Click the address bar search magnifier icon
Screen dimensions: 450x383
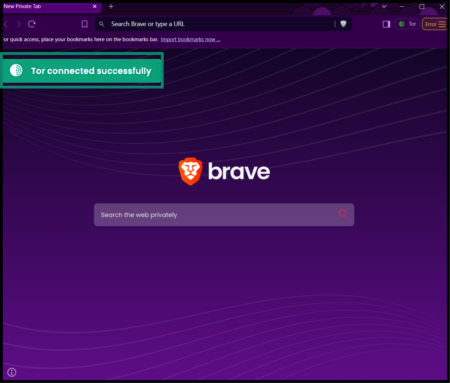tap(102, 24)
